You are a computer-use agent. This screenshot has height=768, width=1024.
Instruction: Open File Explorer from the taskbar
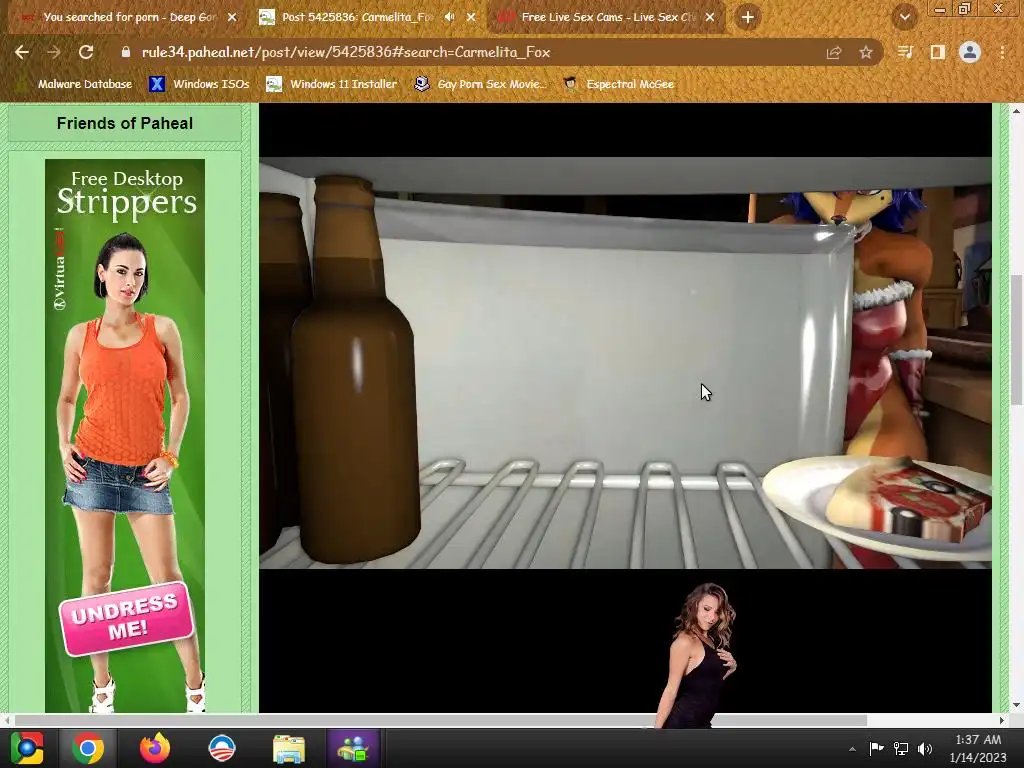point(289,748)
